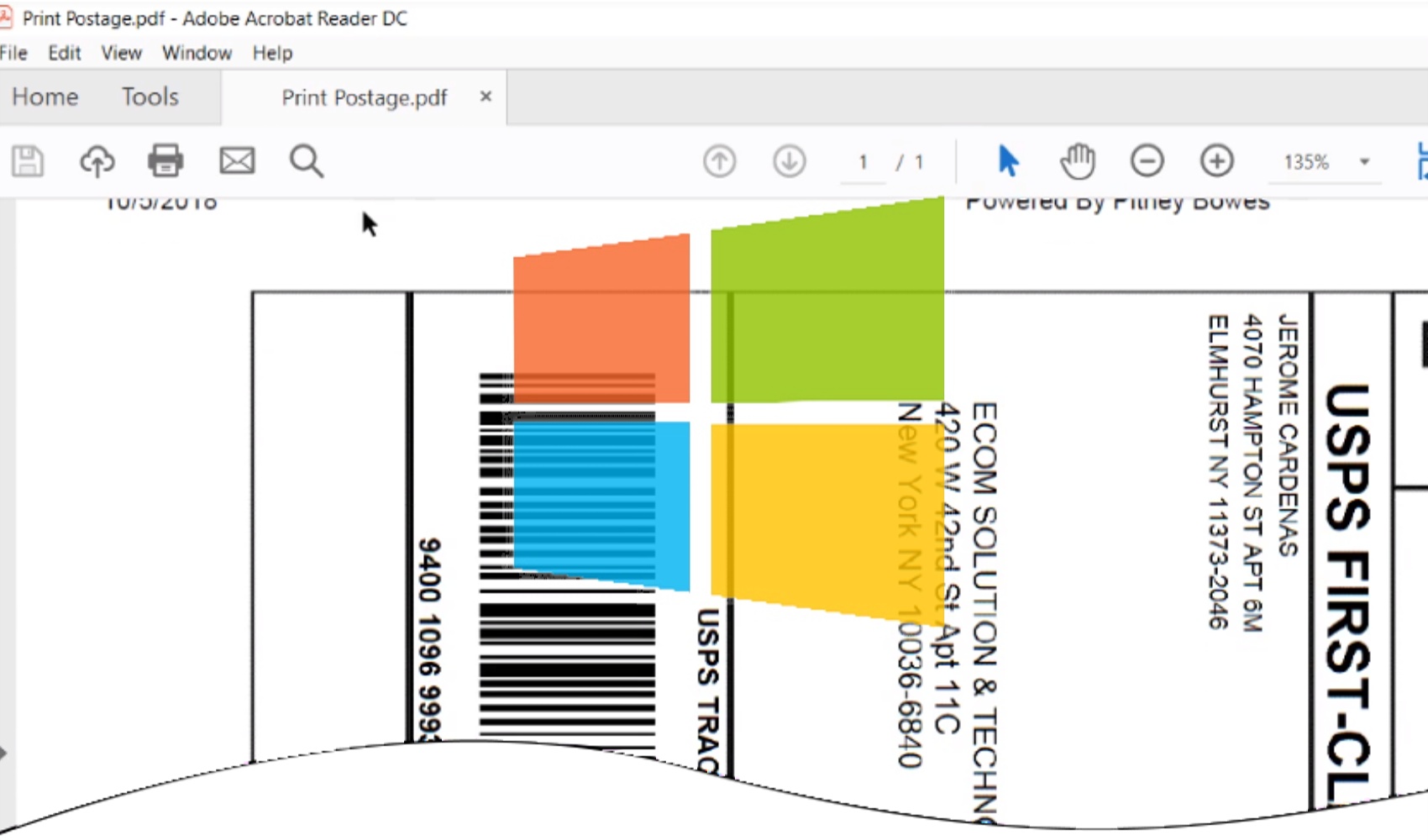The height and width of the screenshot is (840, 1428).
Task: Click the JEROME CARDENAS recipient name
Action: [1288, 435]
